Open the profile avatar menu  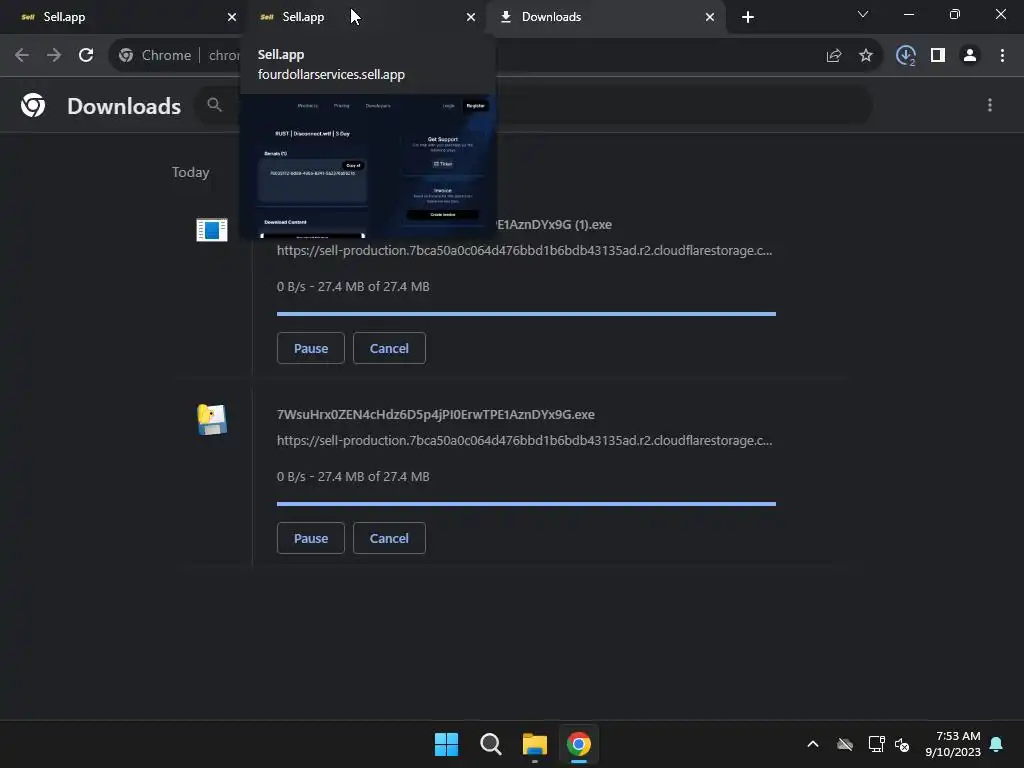click(x=970, y=56)
